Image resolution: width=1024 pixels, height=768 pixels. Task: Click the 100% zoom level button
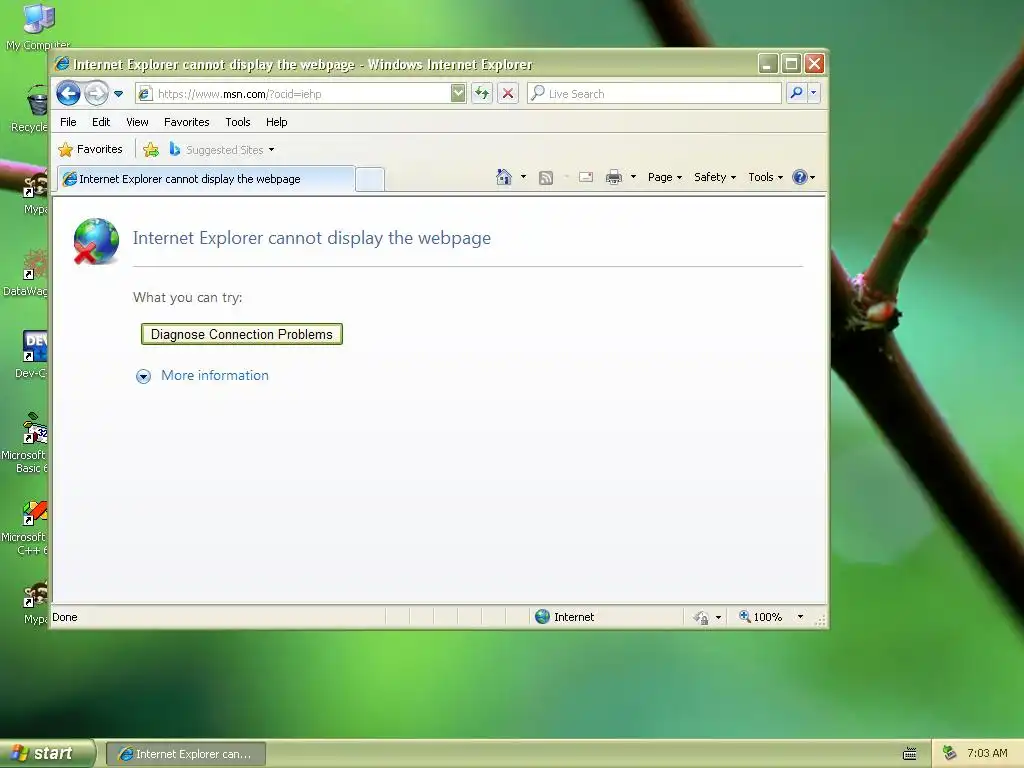pyautogui.click(x=760, y=617)
